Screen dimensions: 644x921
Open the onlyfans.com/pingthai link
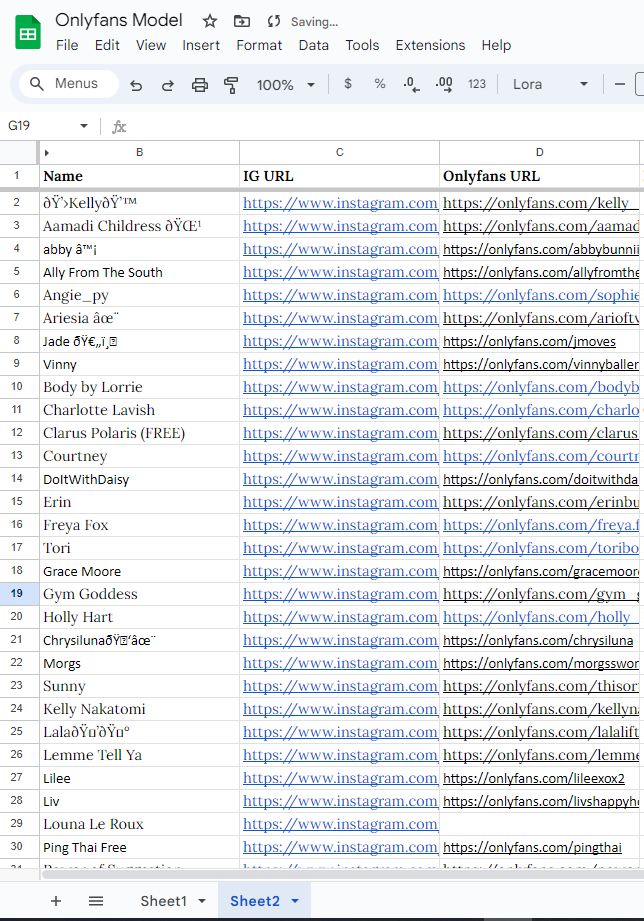(532, 848)
